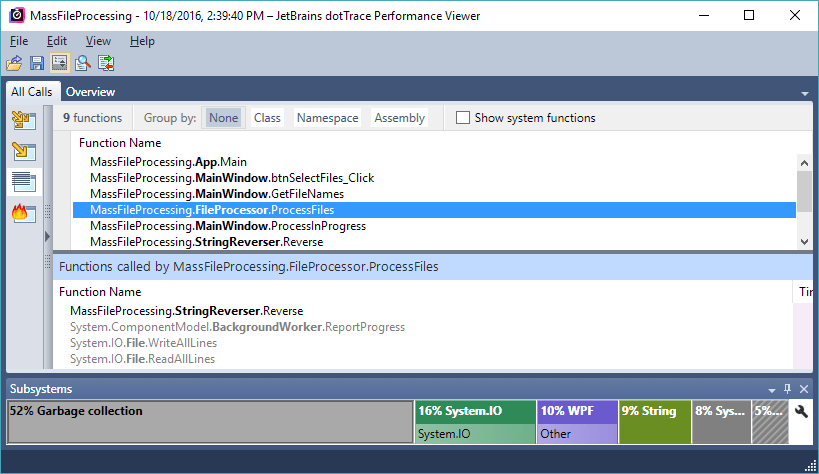Click the 9 functions count label
This screenshot has width=819, height=474.
point(92,118)
